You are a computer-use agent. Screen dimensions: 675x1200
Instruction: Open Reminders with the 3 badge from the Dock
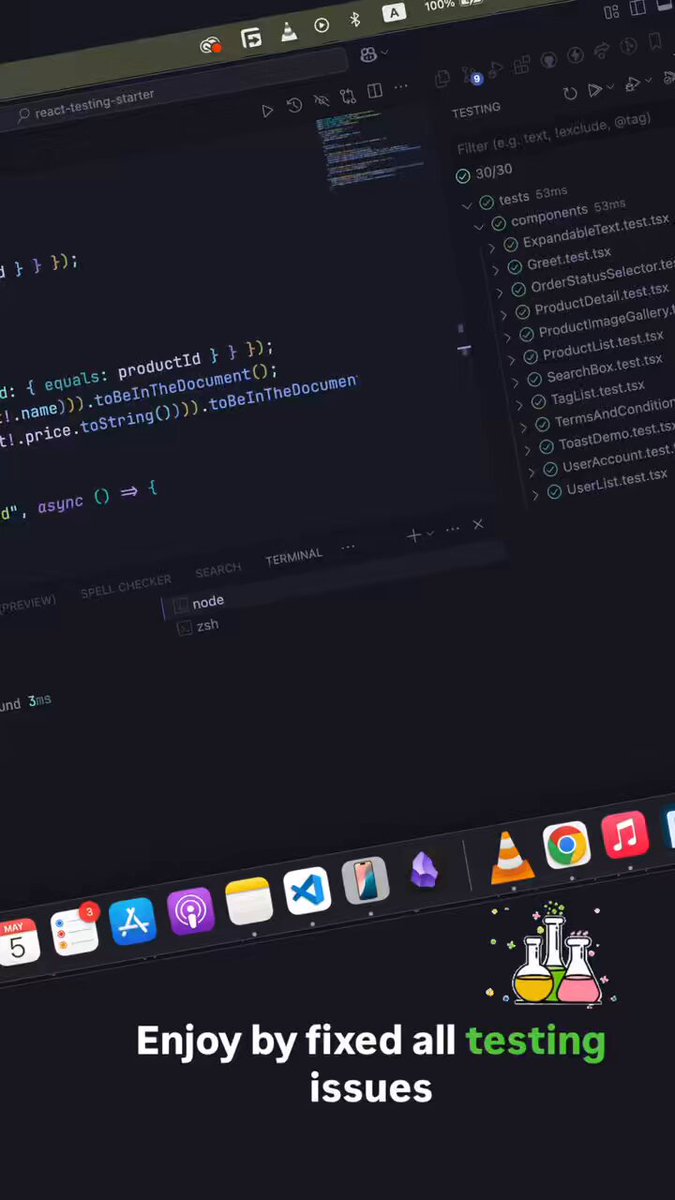pos(75,931)
